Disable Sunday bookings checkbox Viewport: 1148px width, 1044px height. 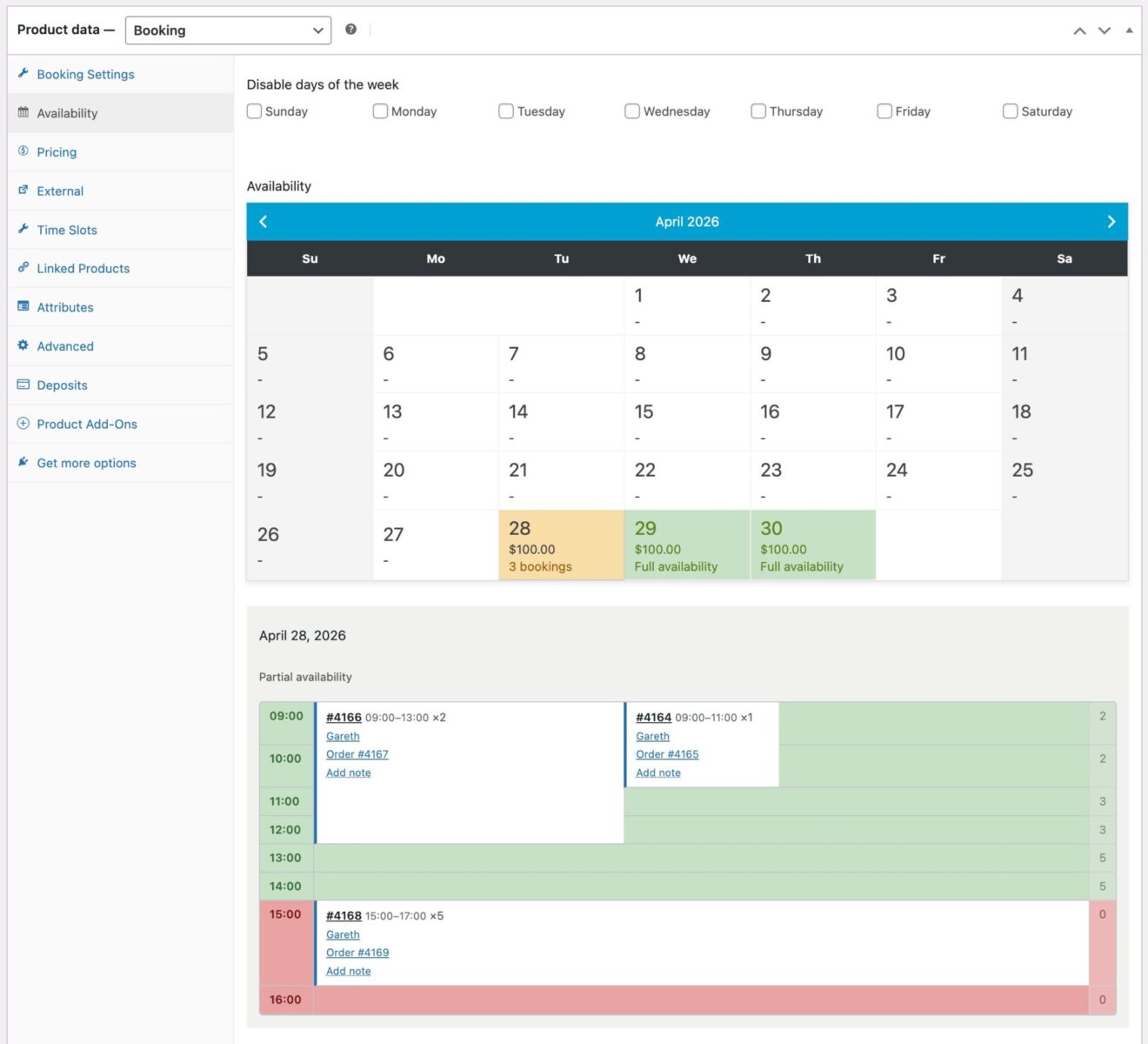coord(254,111)
